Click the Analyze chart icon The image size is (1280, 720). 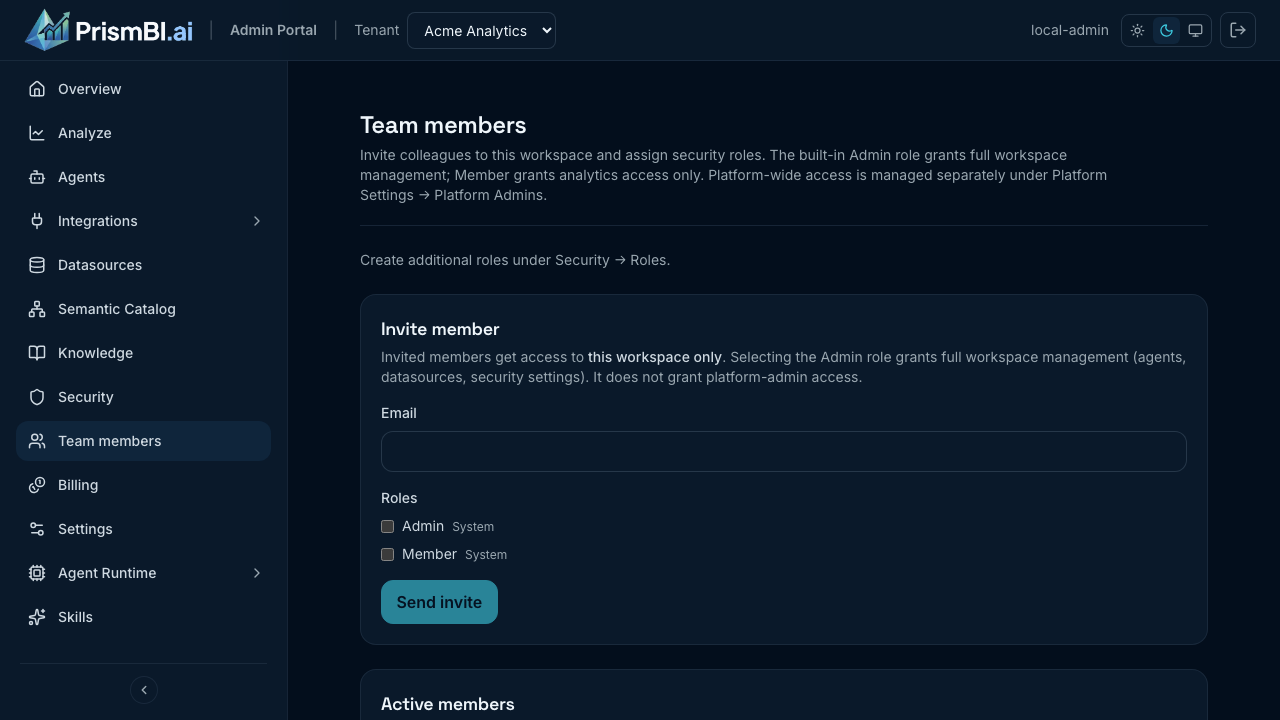click(x=37, y=133)
